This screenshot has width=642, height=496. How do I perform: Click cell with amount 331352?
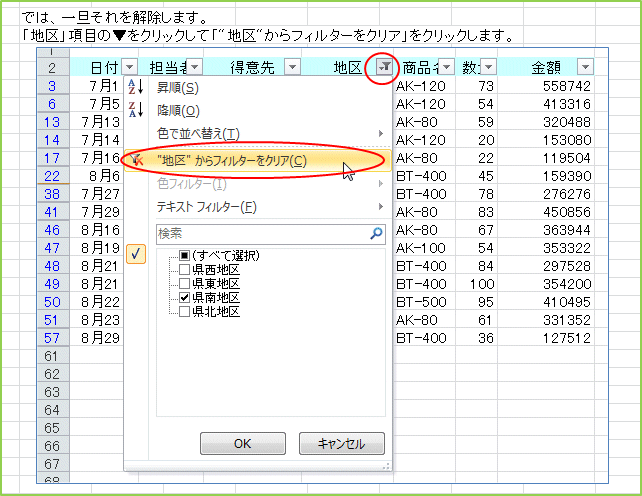tap(545, 320)
